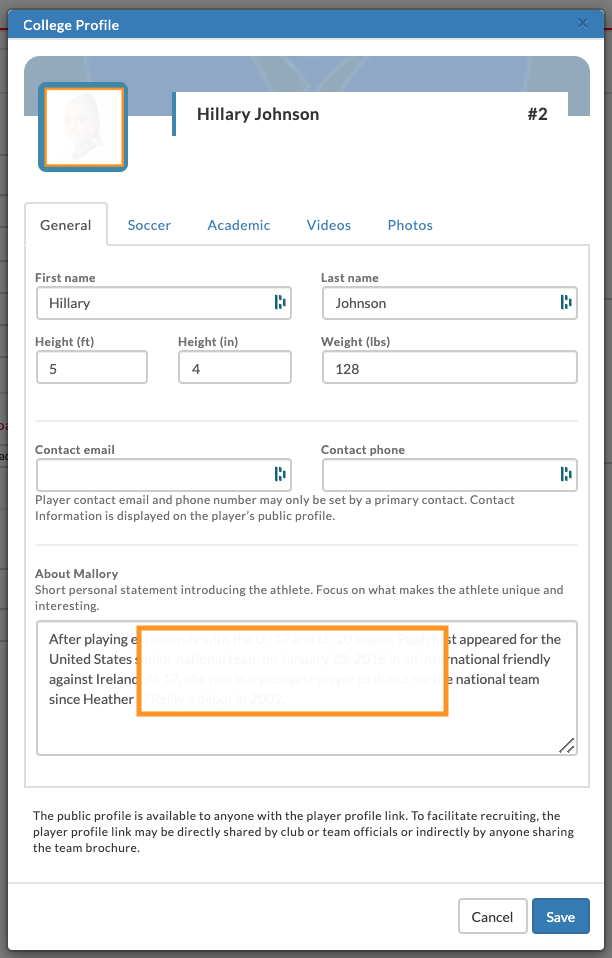Image resolution: width=612 pixels, height=958 pixels.
Task: Click the player profile photo thumbnail
Action: 83,127
